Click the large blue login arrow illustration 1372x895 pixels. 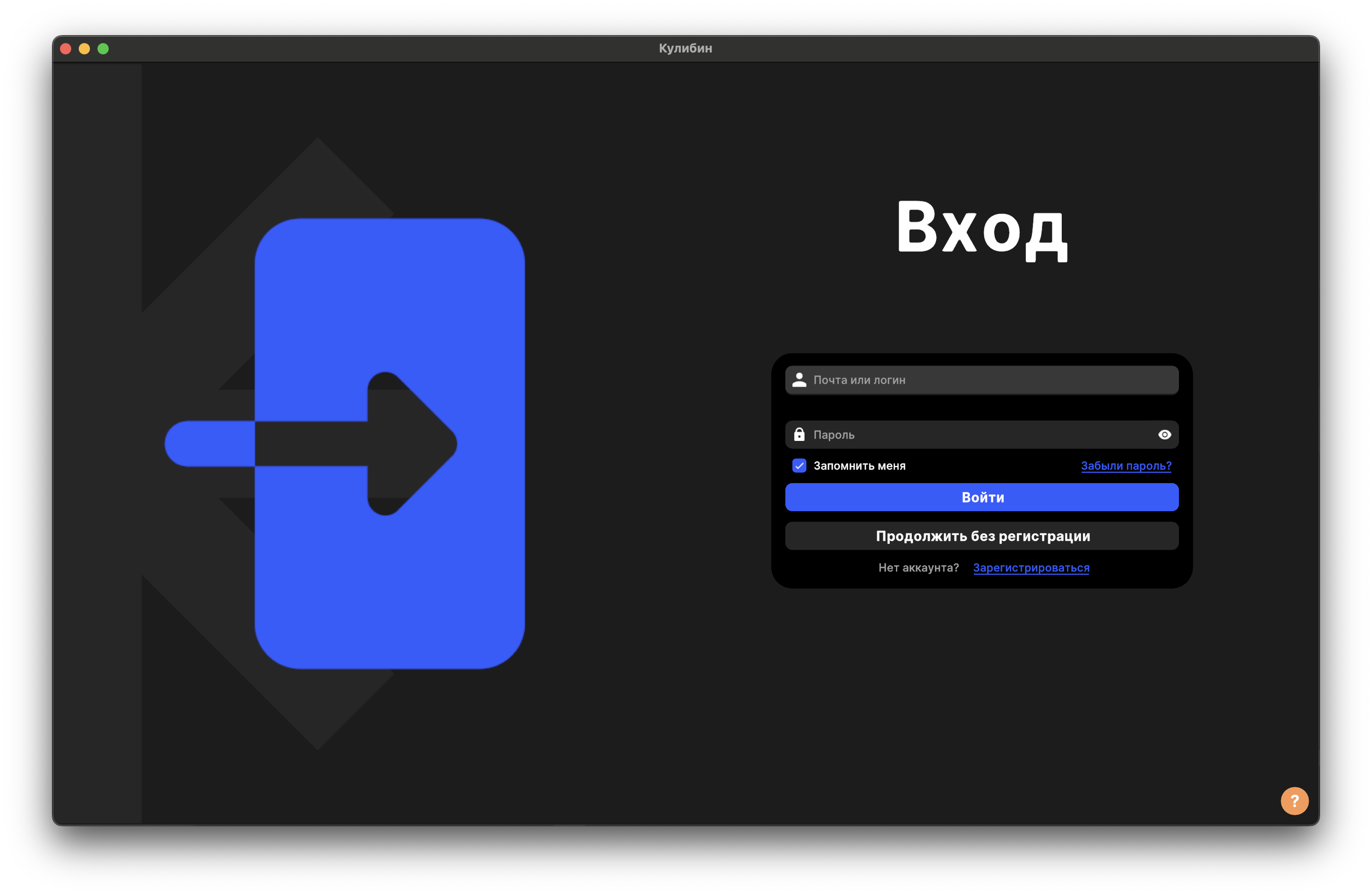point(345,443)
